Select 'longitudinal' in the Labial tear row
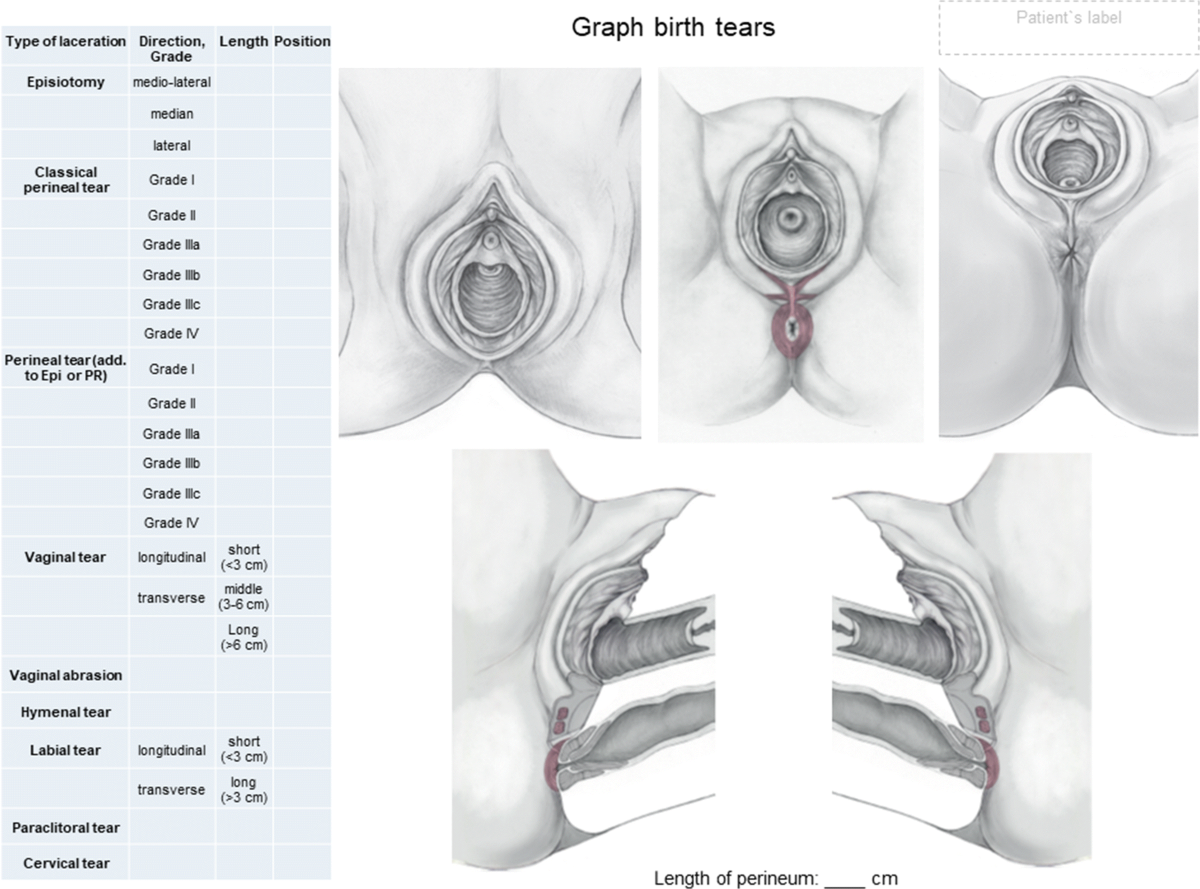 (x=172, y=750)
